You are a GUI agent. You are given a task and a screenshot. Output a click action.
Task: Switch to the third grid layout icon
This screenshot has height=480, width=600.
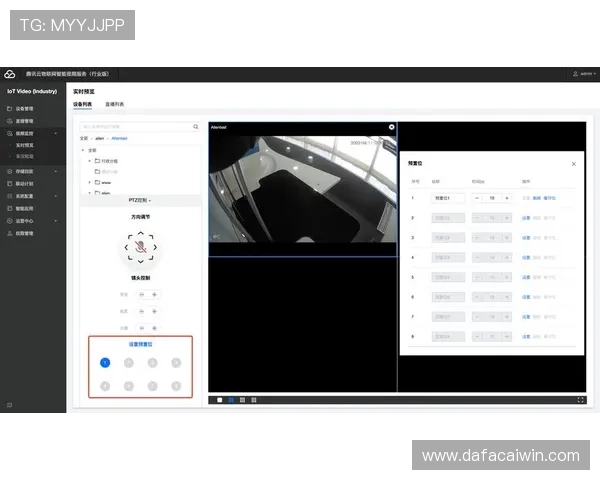coord(242,400)
